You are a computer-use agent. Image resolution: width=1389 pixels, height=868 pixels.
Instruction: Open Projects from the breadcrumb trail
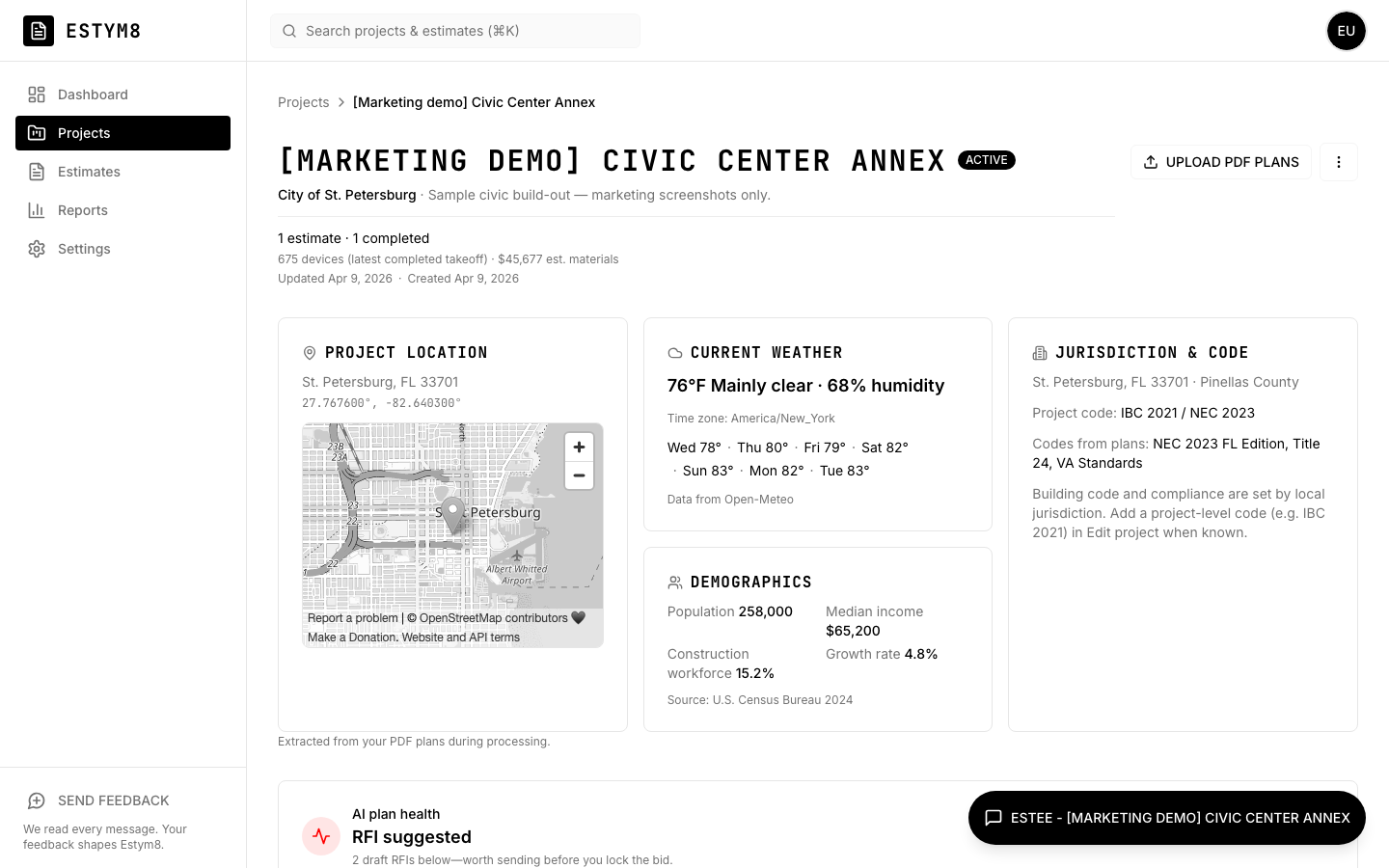click(304, 102)
